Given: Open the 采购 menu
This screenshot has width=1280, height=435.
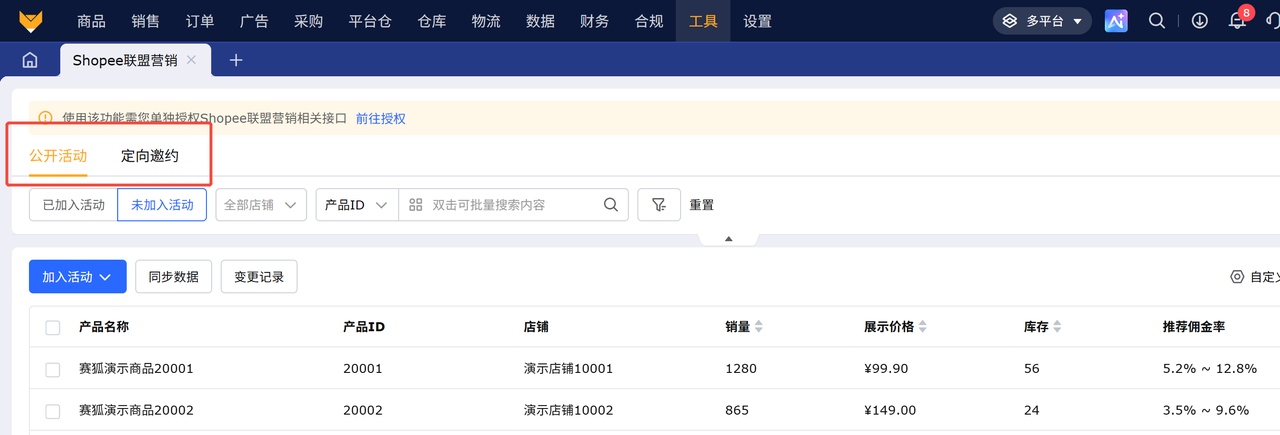Looking at the screenshot, I should pos(308,21).
